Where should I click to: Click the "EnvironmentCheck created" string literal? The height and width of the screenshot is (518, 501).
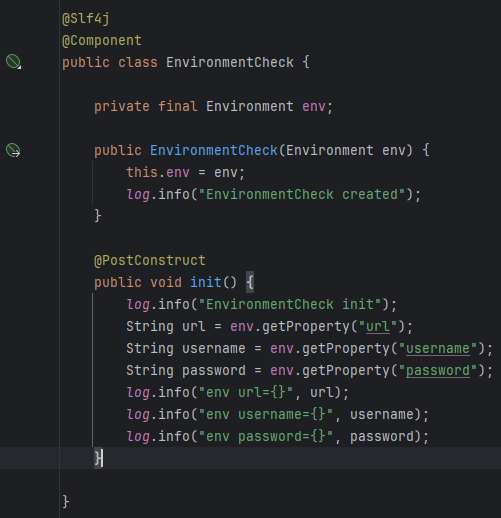click(302, 194)
